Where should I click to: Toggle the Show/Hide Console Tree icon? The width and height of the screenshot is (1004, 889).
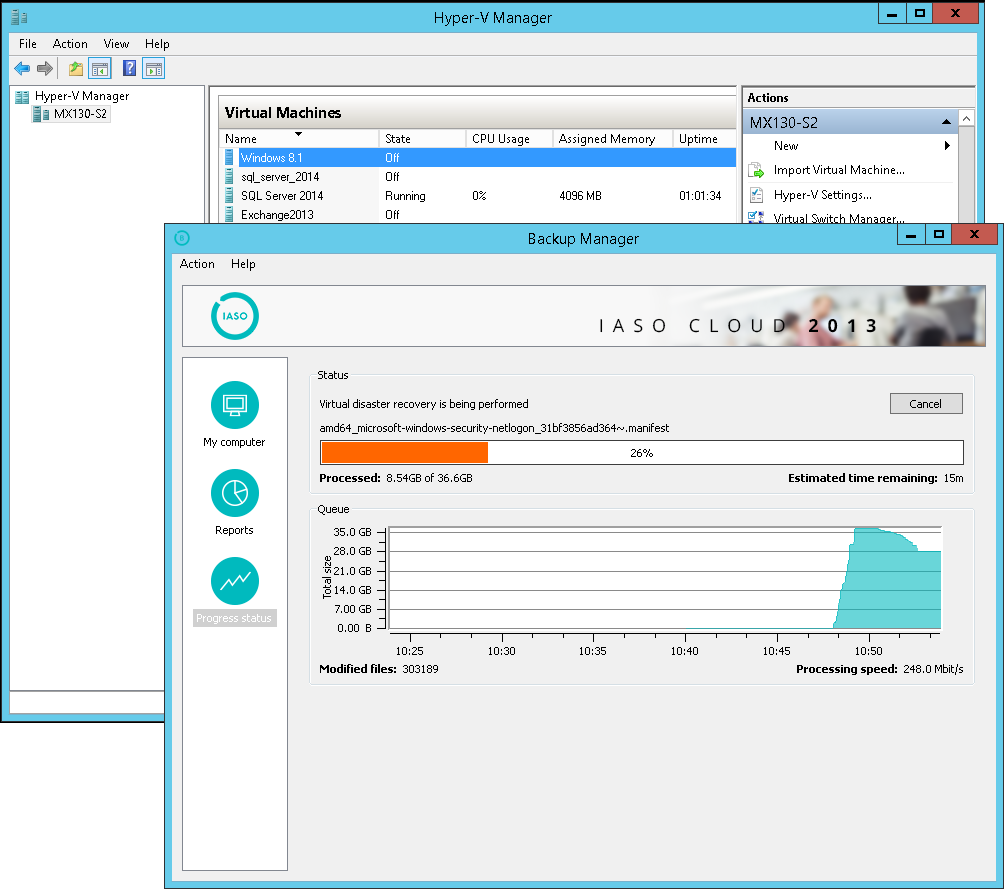coord(100,69)
